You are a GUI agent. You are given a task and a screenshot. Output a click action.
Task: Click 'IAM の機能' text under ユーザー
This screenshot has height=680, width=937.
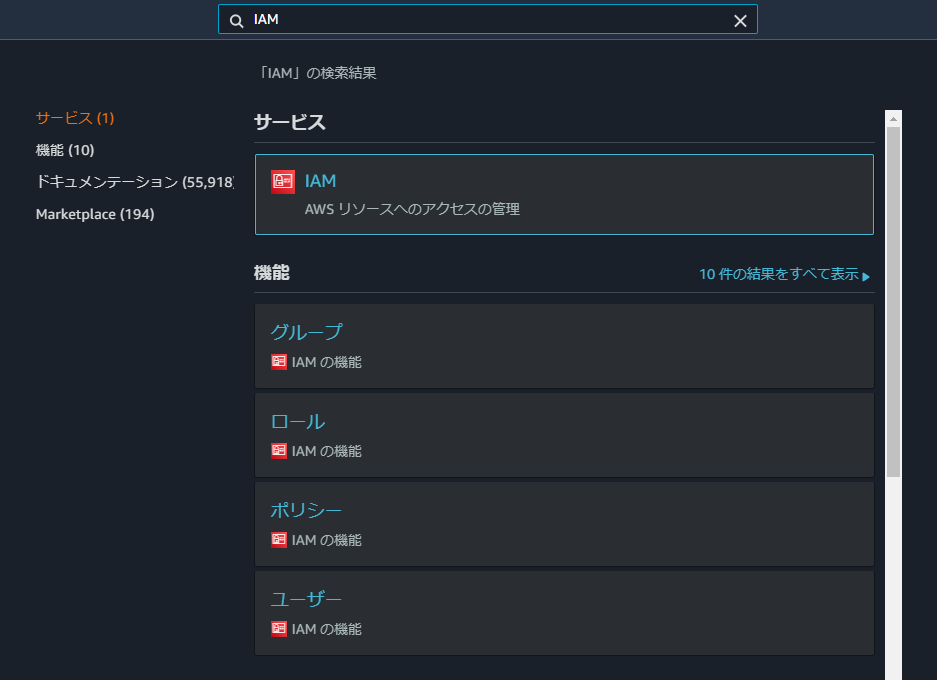coord(326,629)
